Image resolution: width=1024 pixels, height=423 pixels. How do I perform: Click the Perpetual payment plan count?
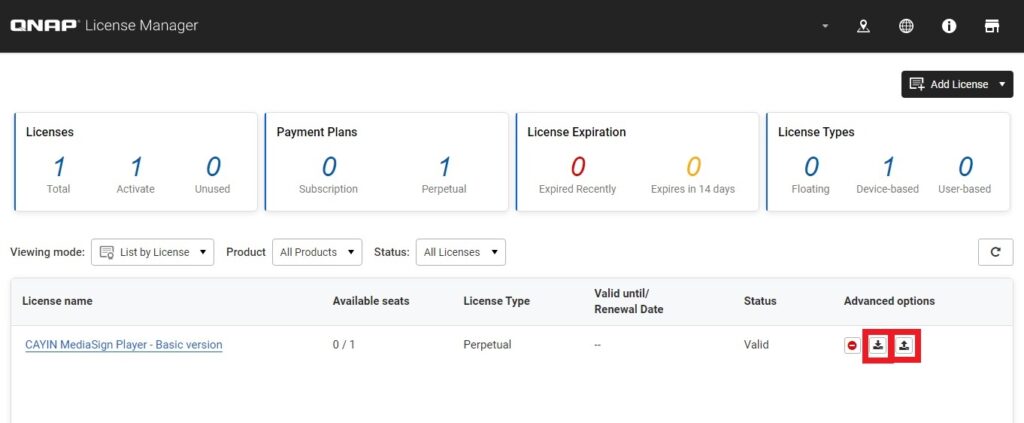coord(445,166)
